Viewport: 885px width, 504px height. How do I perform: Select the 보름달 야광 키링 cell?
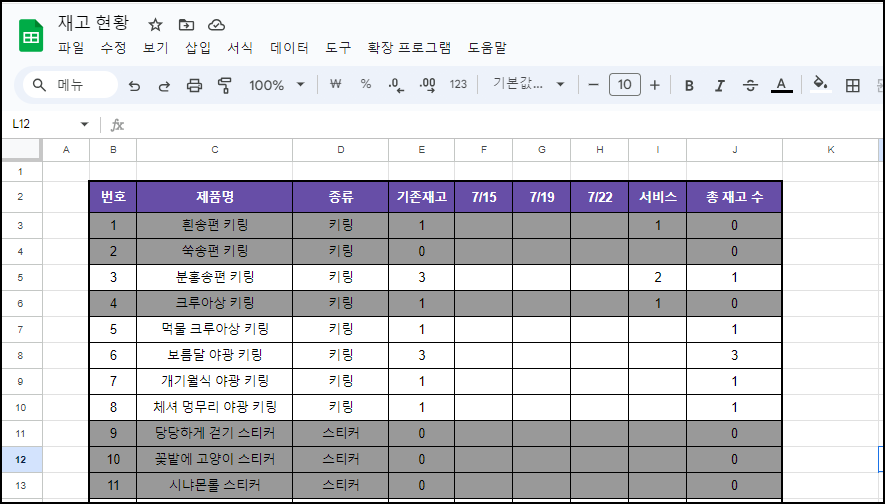click(x=214, y=356)
